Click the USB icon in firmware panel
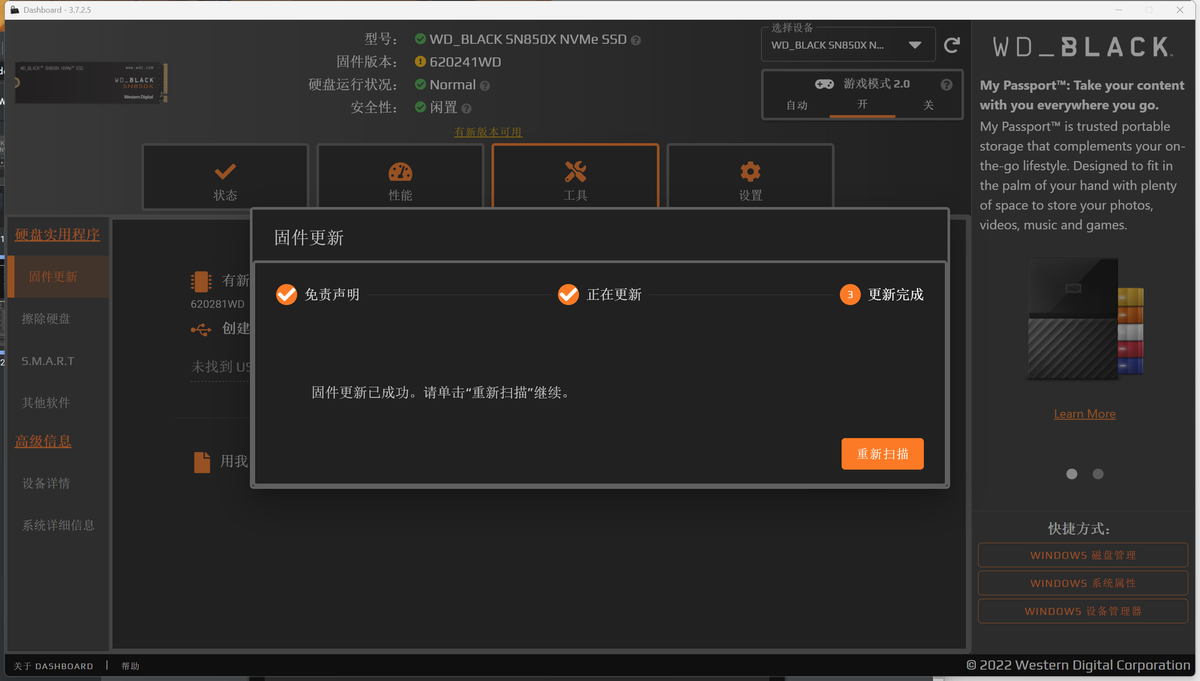The width and height of the screenshot is (1200, 681). point(201,328)
